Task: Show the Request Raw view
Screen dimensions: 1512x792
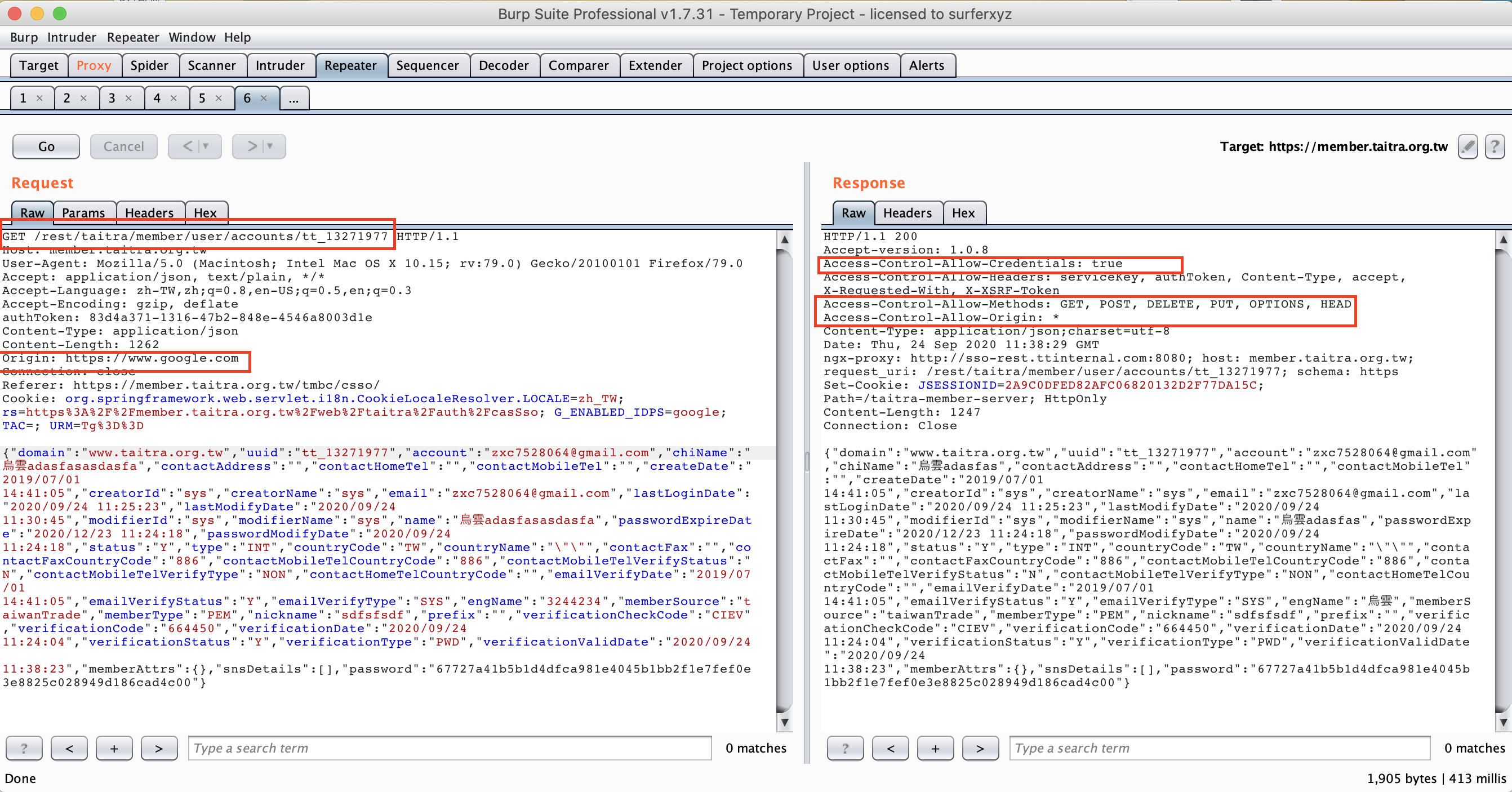Action: point(32,212)
